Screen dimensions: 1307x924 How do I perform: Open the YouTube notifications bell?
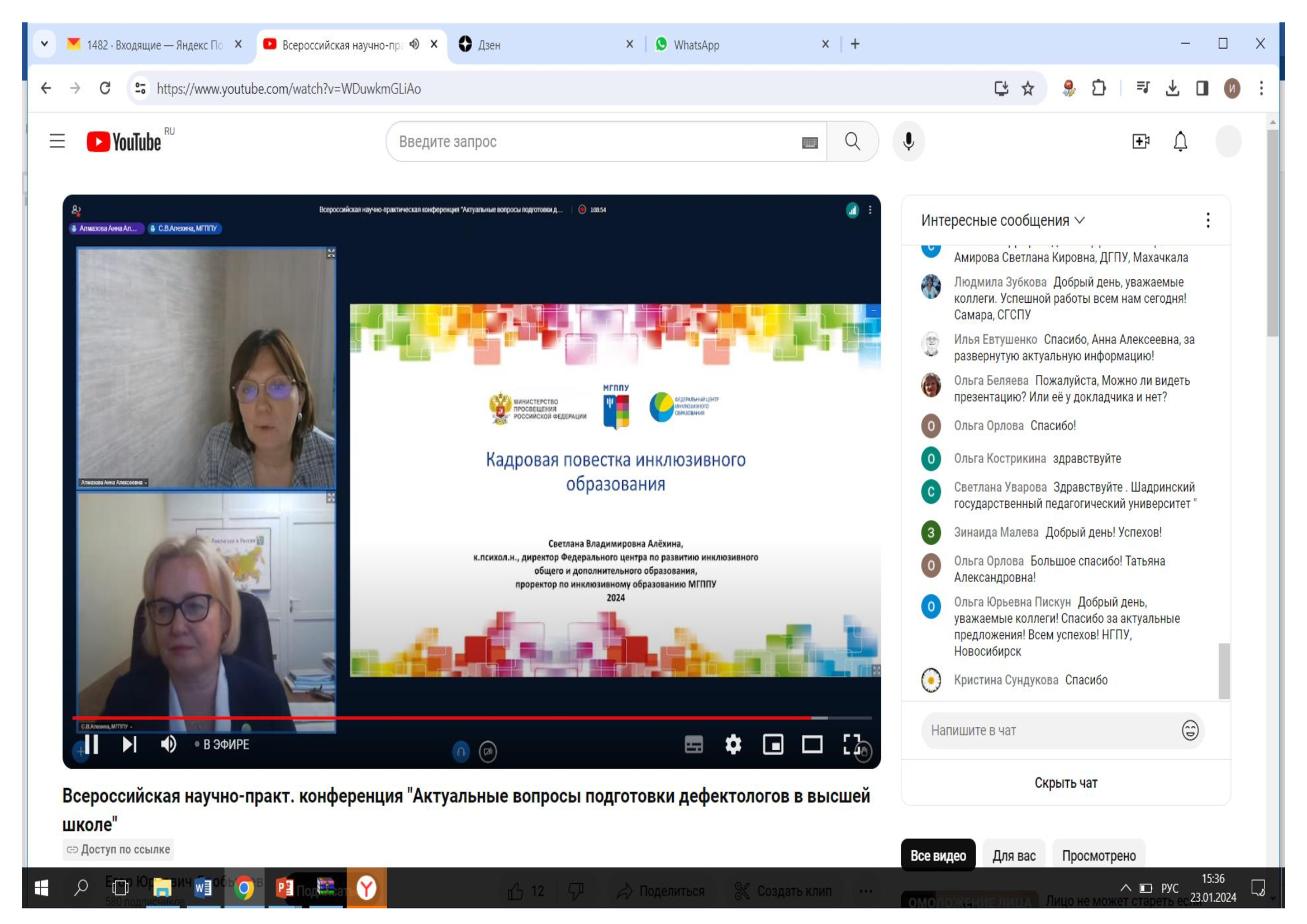[1180, 141]
